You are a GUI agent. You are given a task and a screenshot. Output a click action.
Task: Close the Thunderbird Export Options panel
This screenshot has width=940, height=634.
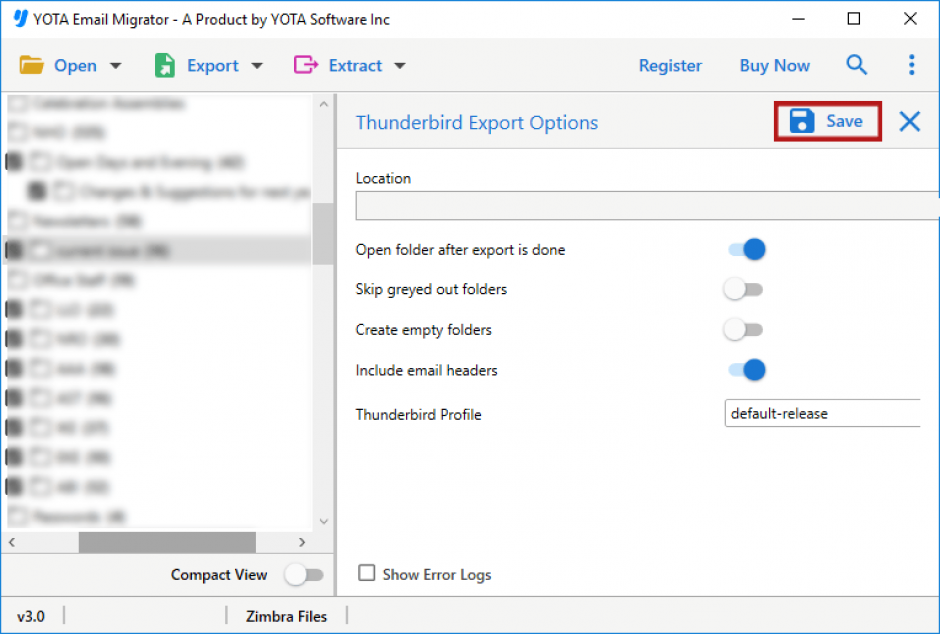(909, 122)
